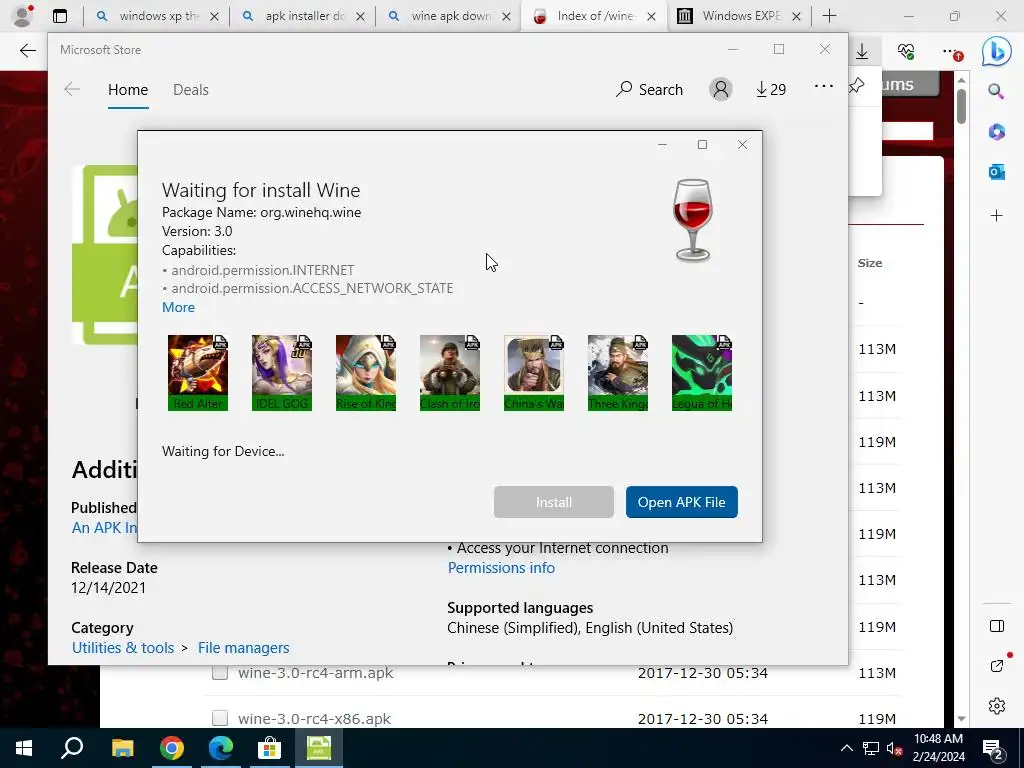Open Search in Microsoft Store
1024x768 pixels.
tap(649, 89)
